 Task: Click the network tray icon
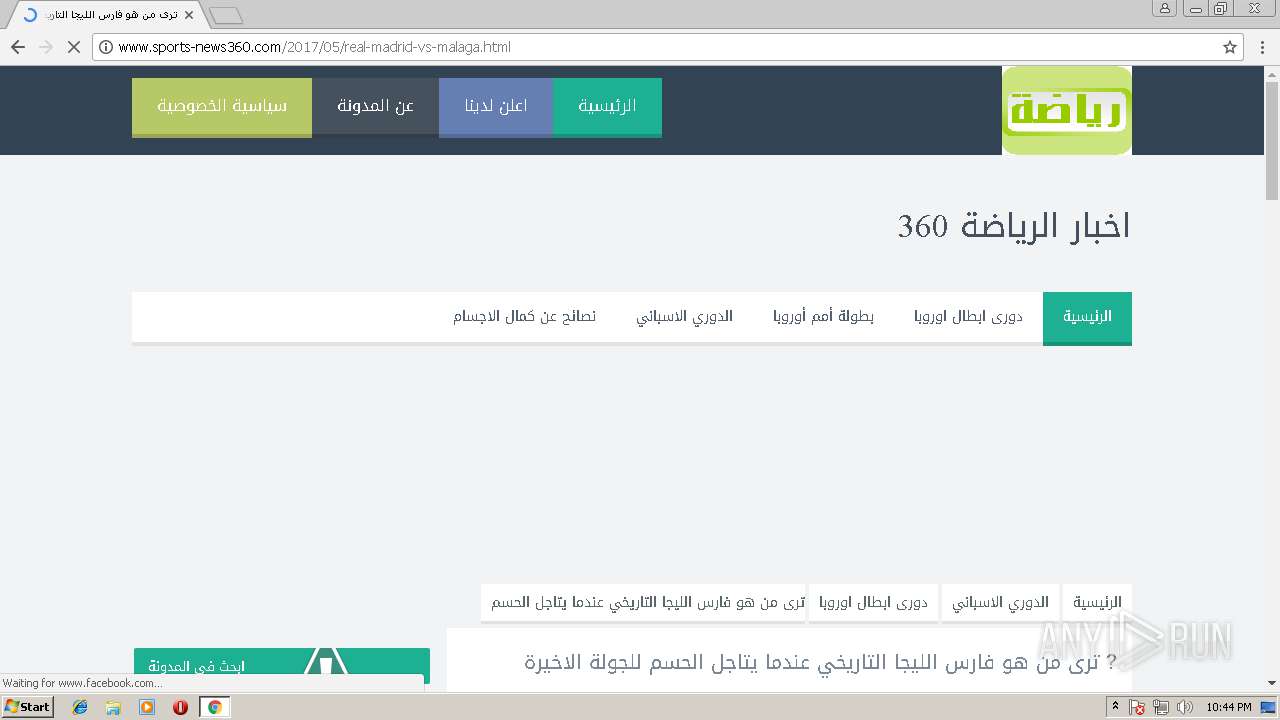[x=1161, y=707]
